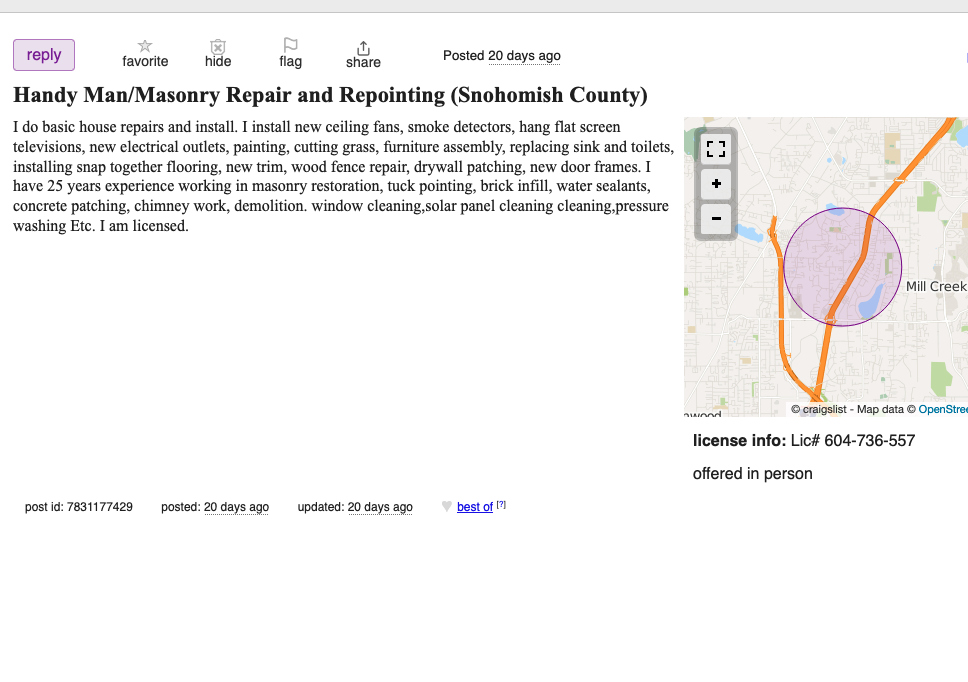Image resolution: width=968 pixels, height=682 pixels.
Task: Click the "updated: 20 days ago" date
Action: point(379,507)
